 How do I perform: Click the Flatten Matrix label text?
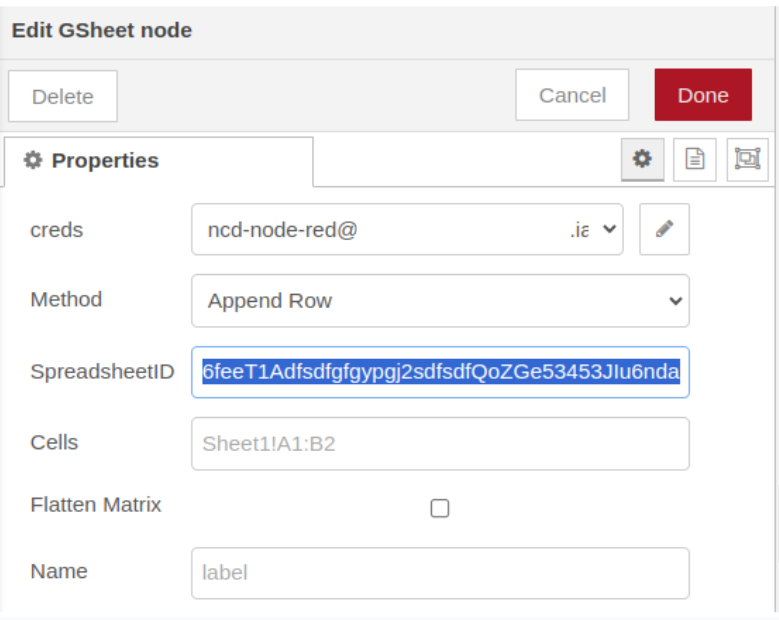96,505
